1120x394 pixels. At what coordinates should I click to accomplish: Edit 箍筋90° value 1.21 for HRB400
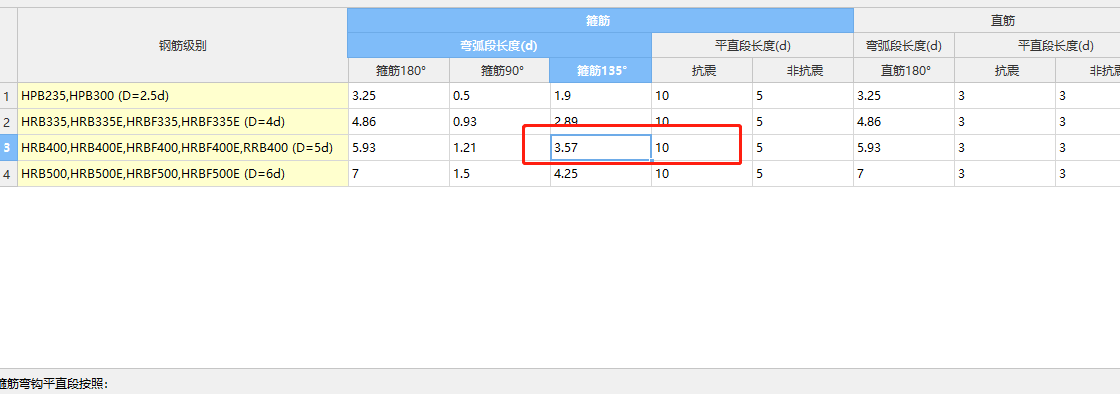click(x=500, y=148)
